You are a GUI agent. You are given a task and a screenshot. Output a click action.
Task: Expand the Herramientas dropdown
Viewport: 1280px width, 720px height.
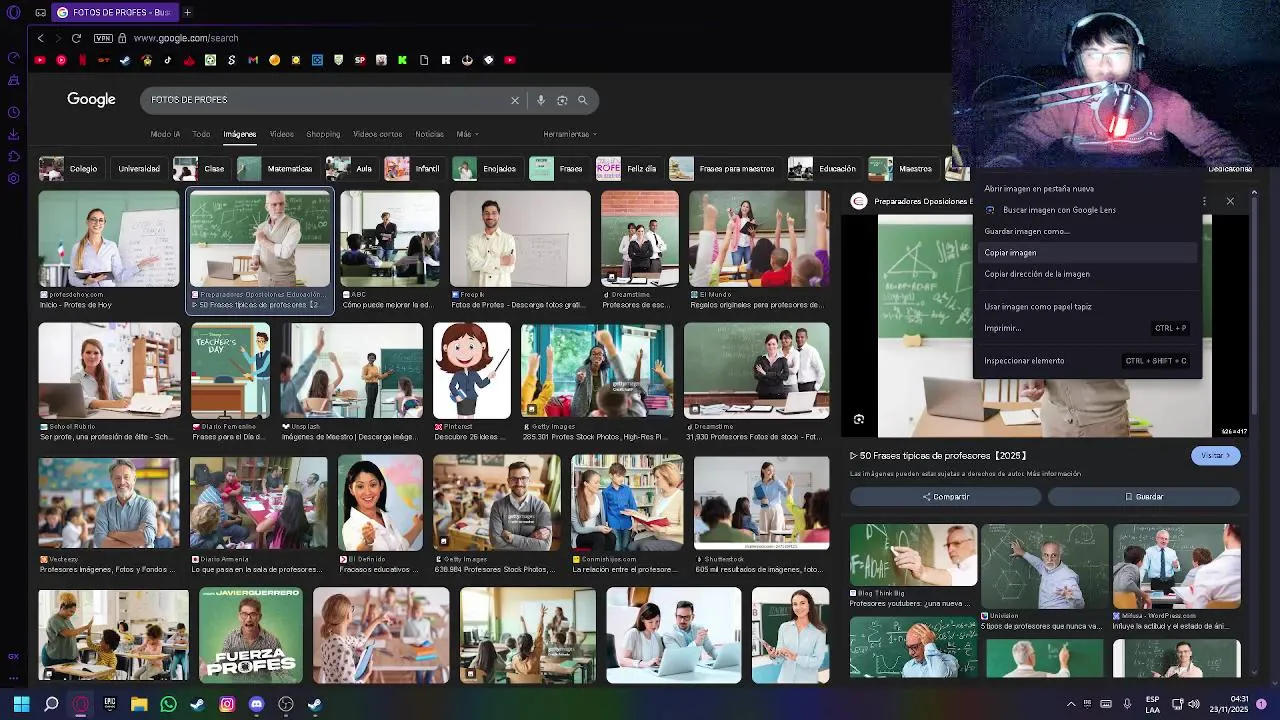(x=570, y=134)
